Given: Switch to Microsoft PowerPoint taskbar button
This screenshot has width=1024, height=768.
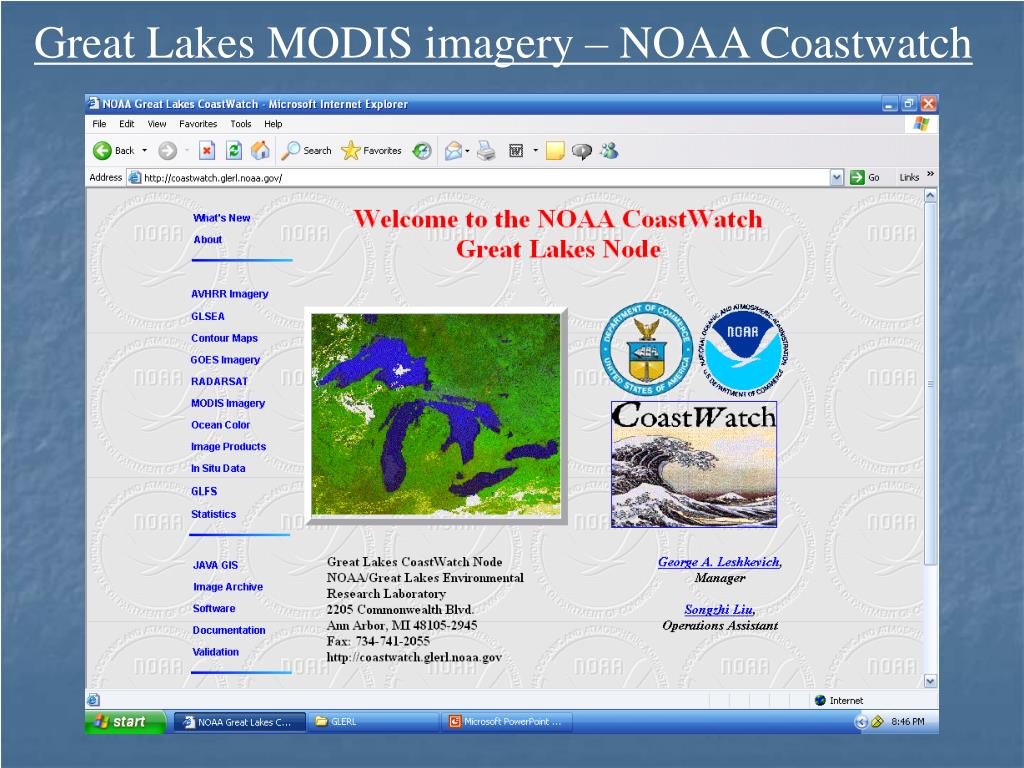Looking at the screenshot, I should pos(507,722).
